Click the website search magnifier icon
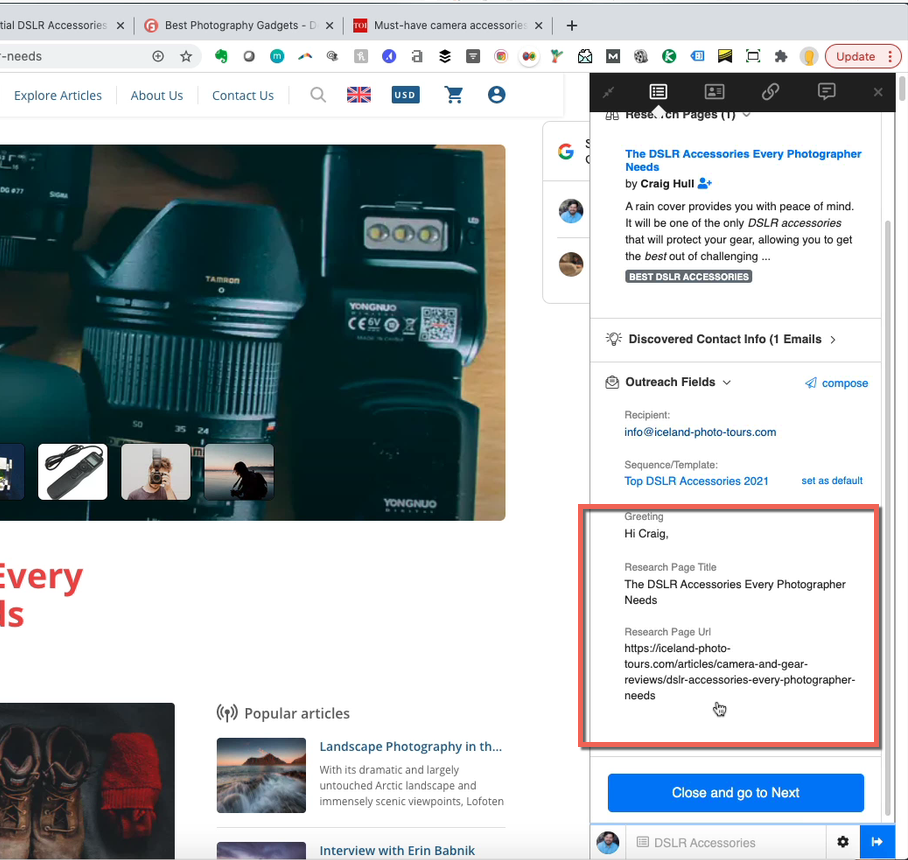908x860 pixels. [x=318, y=95]
